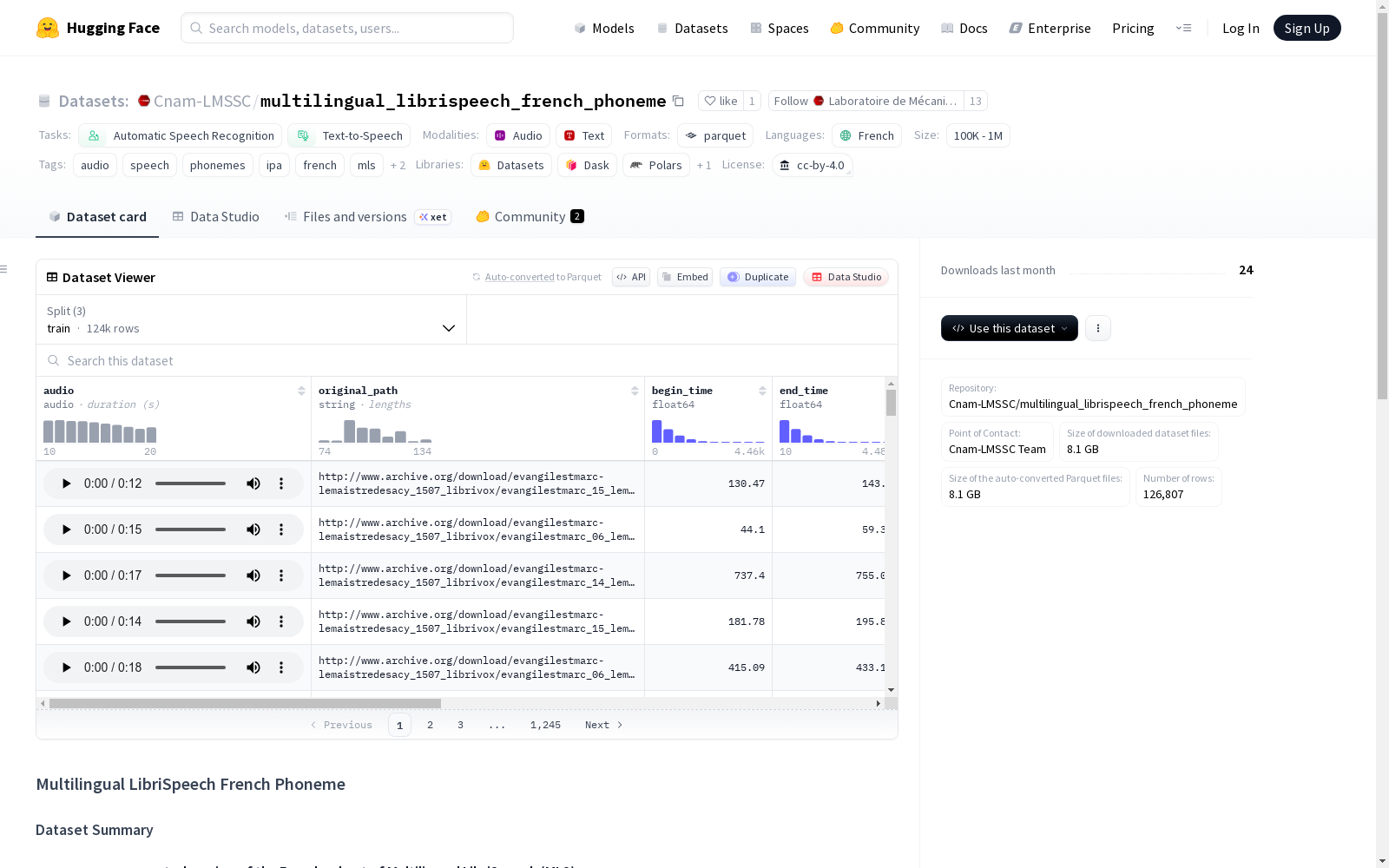Open the Use this dataset dropdown
The width and height of the screenshot is (1389, 868).
(x=1010, y=328)
